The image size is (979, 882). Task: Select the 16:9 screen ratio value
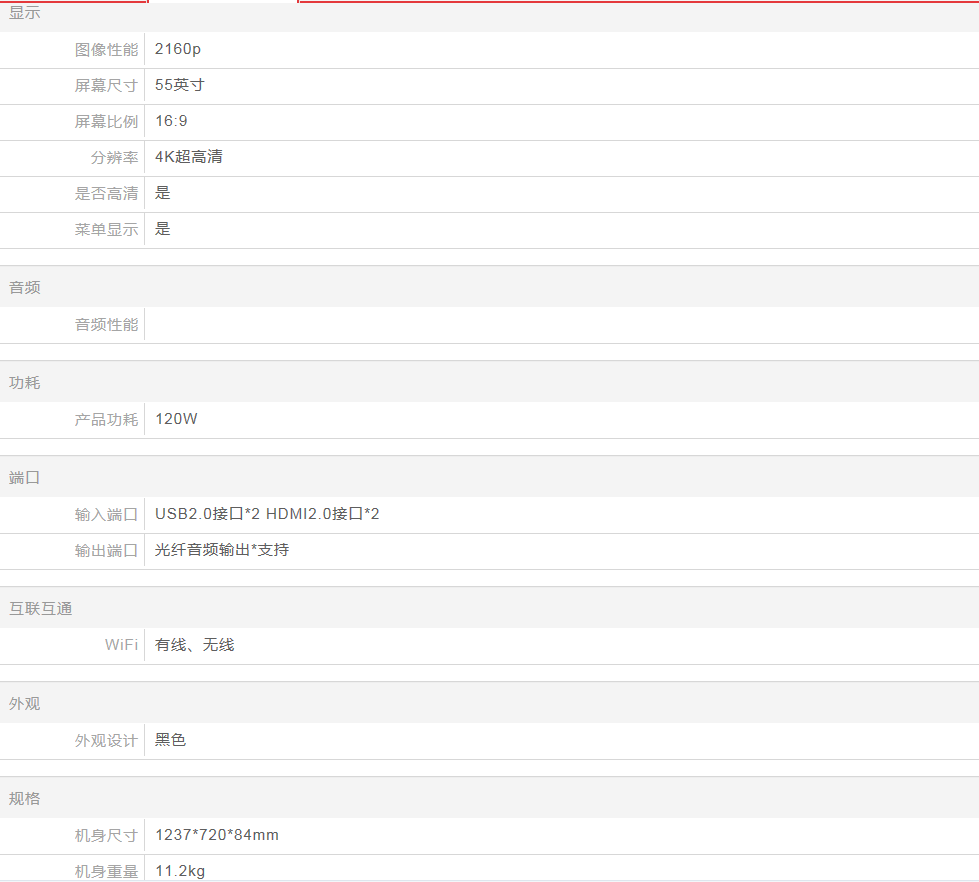pyautogui.click(x=171, y=121)
